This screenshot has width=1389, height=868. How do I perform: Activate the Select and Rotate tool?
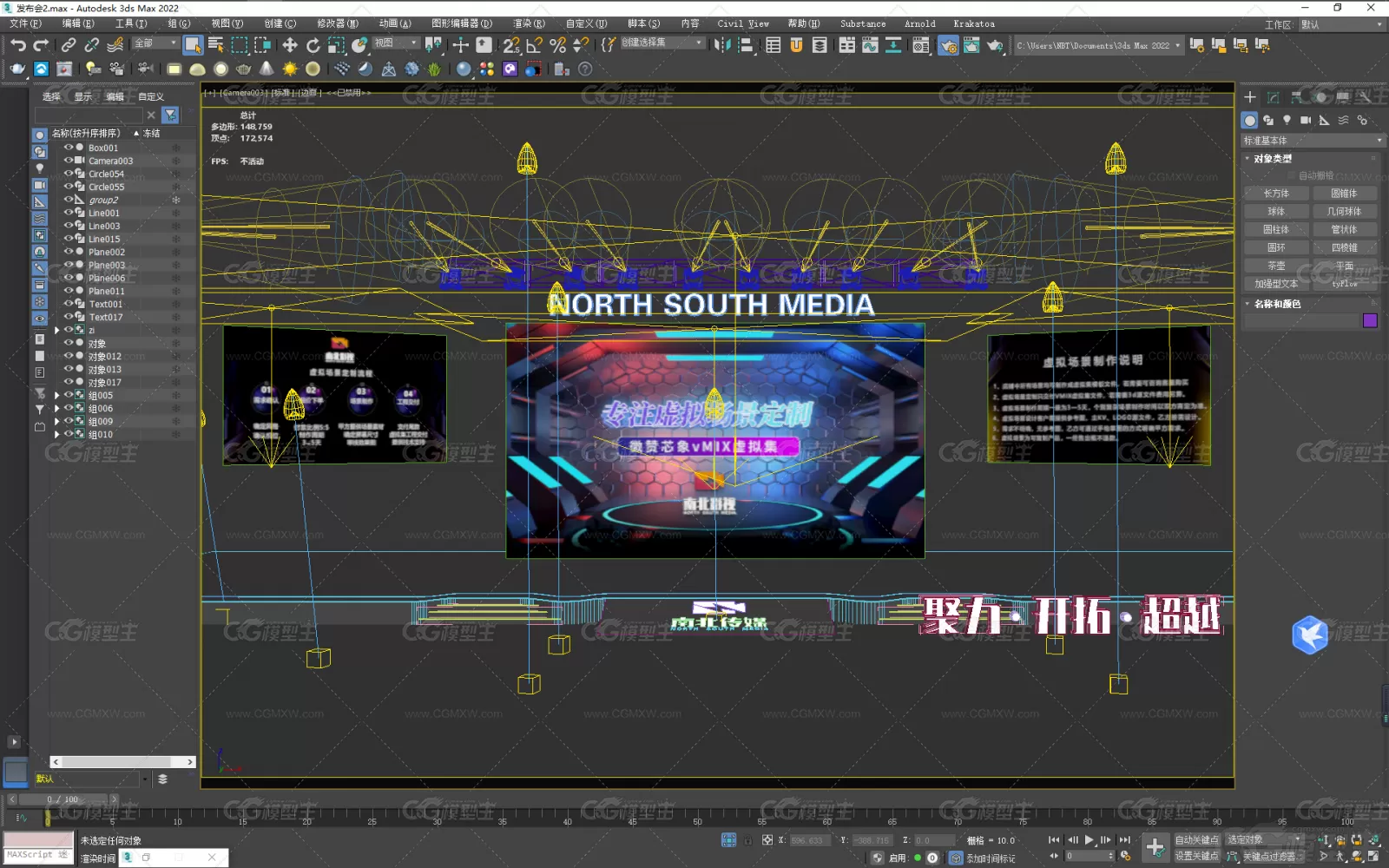tap(313, 45)
